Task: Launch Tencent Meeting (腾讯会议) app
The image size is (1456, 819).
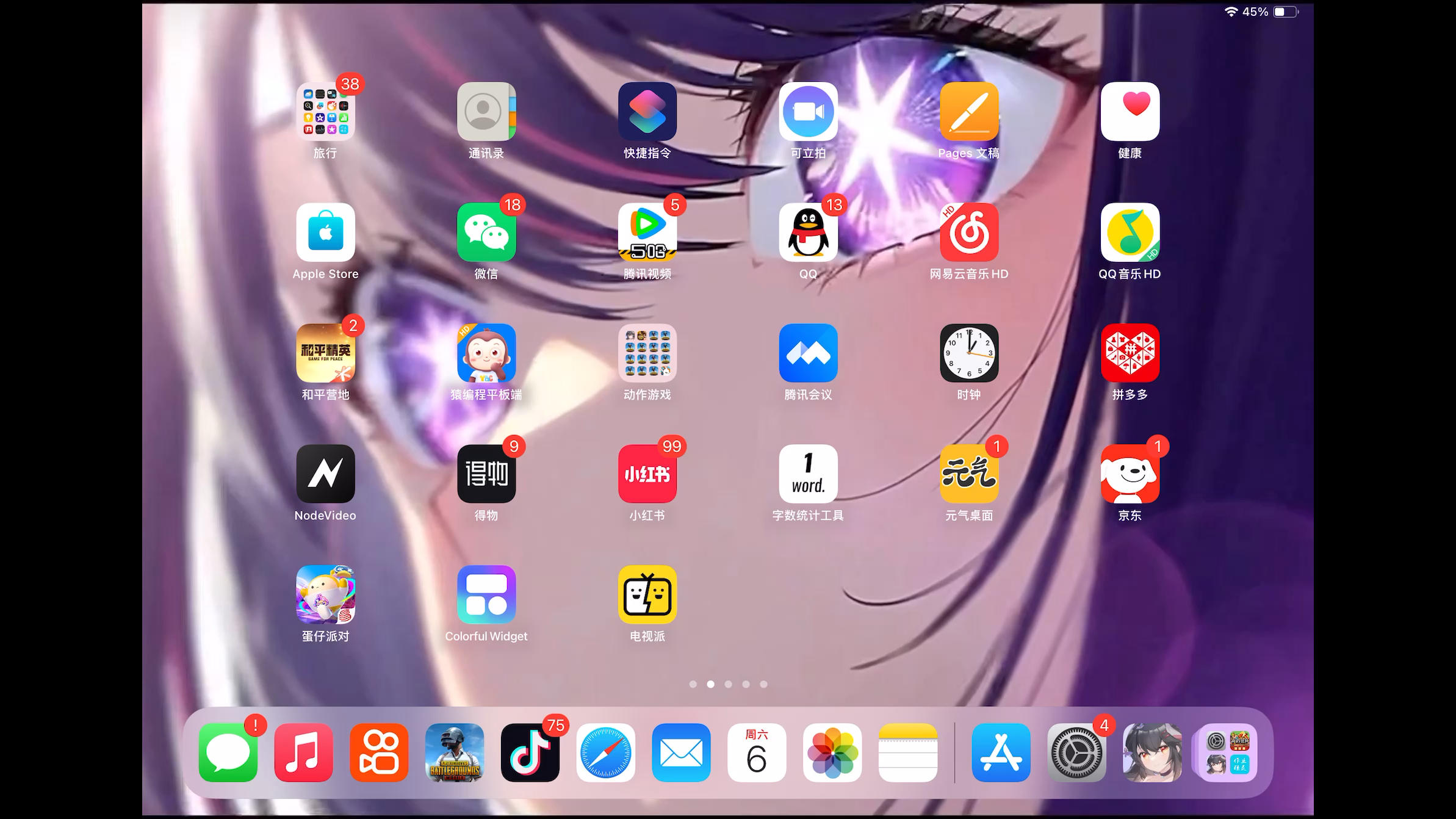Action: coord(808,353)
